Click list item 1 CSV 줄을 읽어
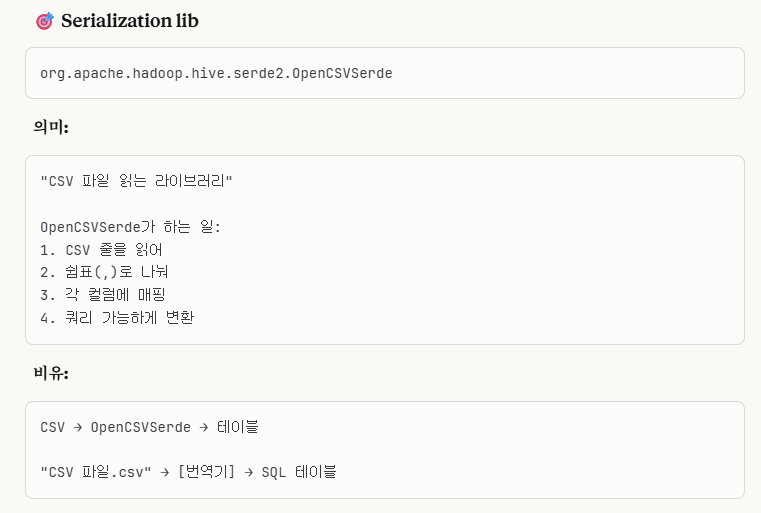The height and width of the screenshot is (513, 761). [101, 250]
